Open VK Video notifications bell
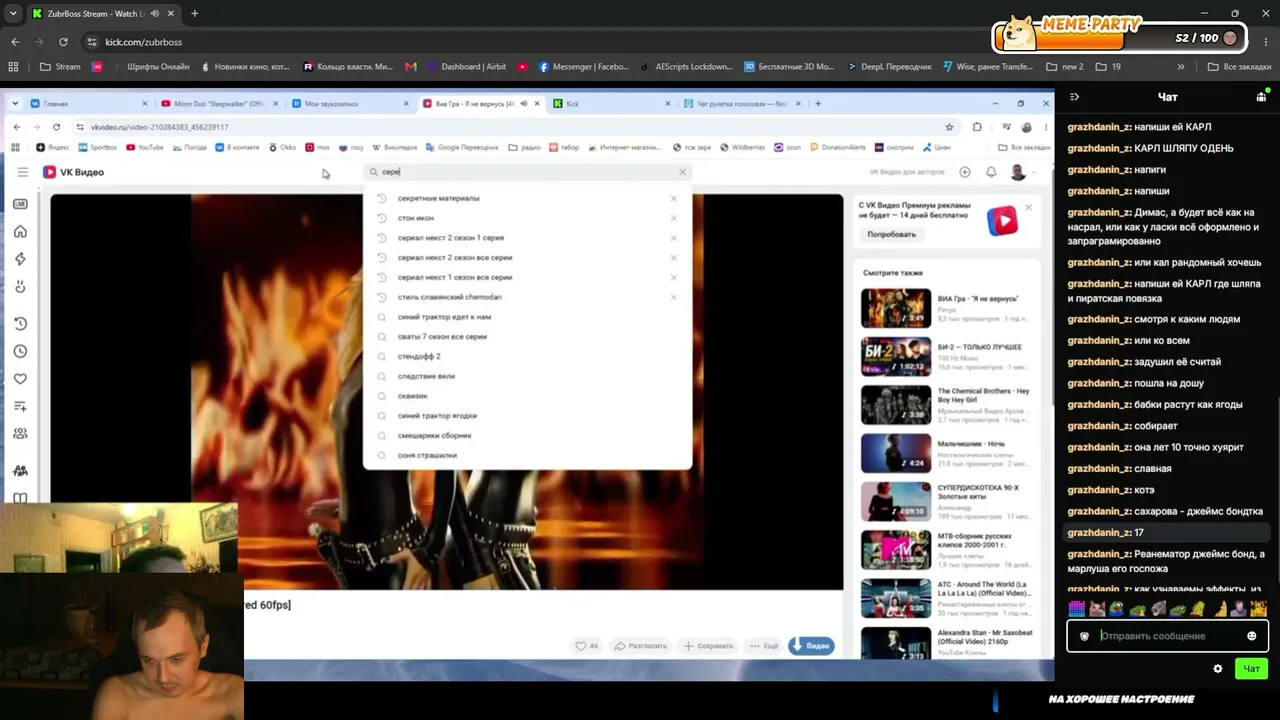The image size is (1280, 720). [991, 172]
